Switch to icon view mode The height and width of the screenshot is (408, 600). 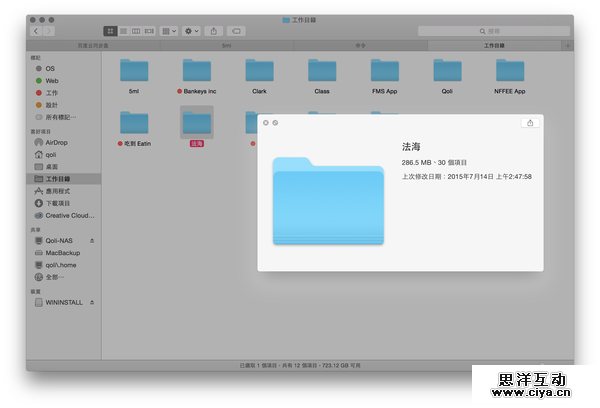110,31
